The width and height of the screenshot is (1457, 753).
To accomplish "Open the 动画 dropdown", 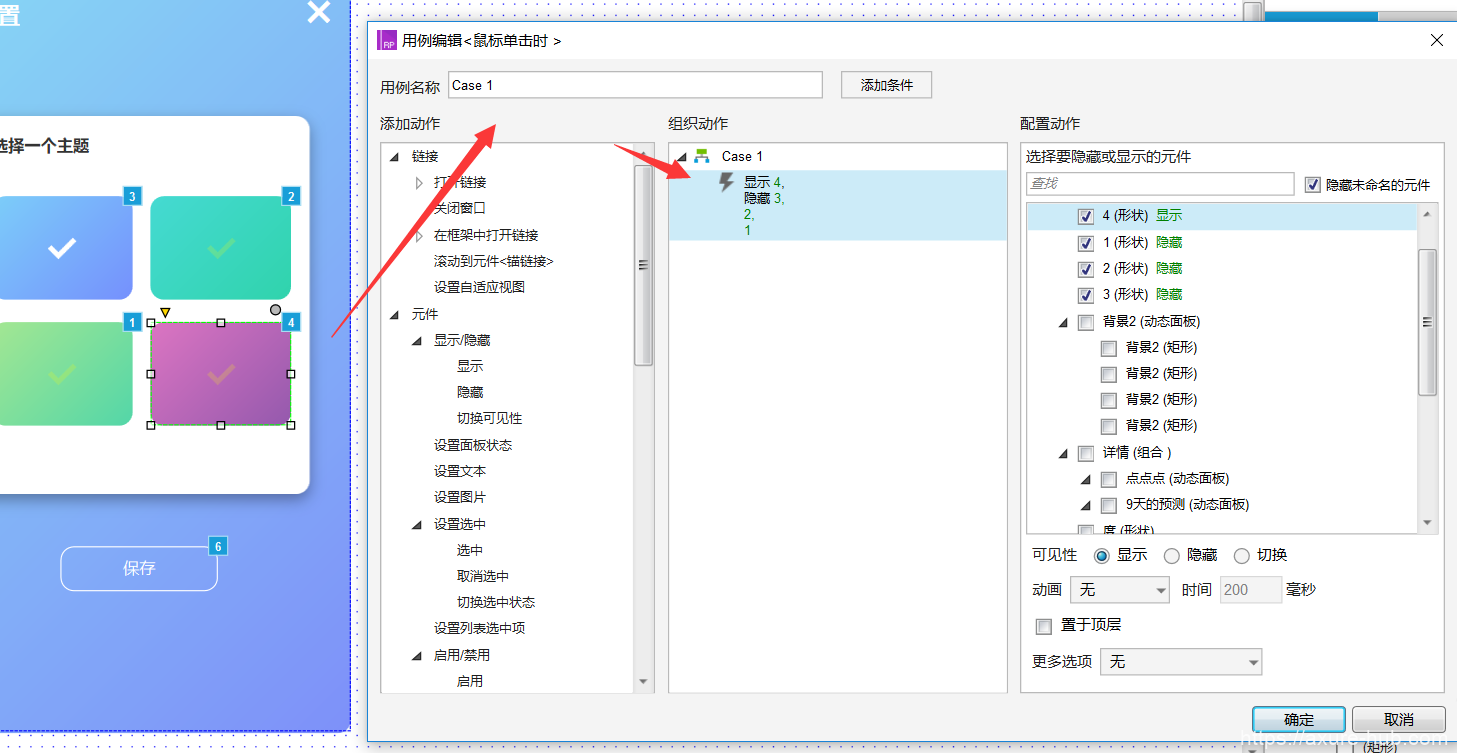I will 1119,590.
